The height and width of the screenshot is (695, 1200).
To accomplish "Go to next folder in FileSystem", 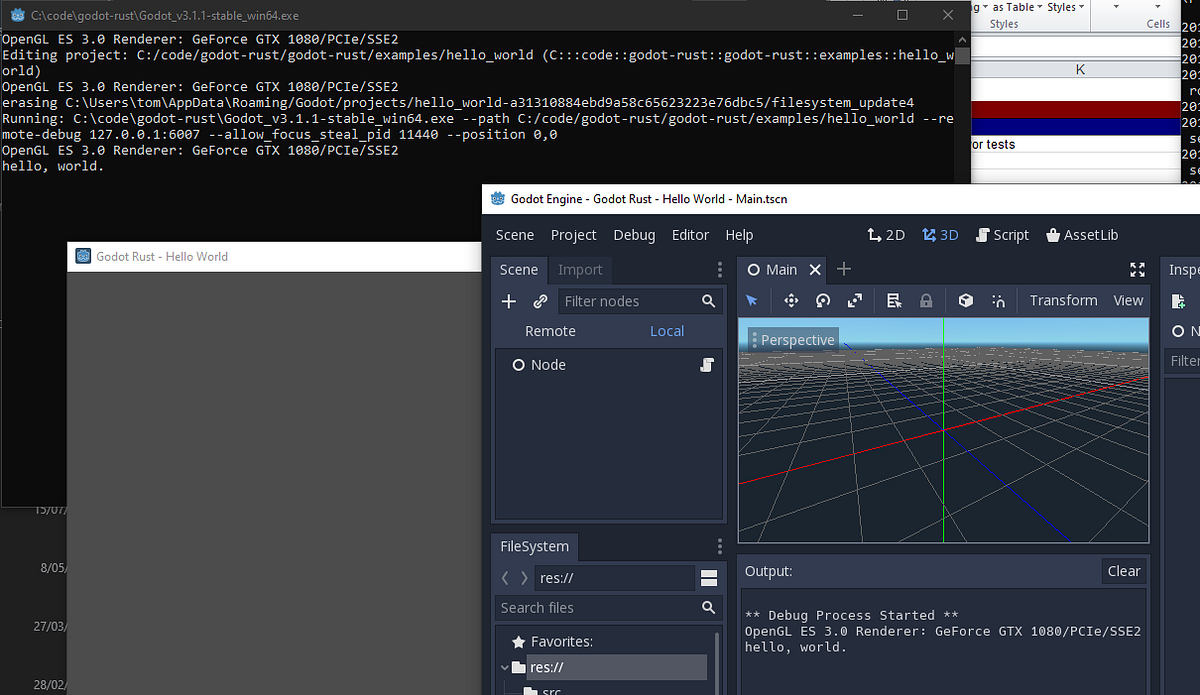I will pyautogui.click(x=524, y=578).
